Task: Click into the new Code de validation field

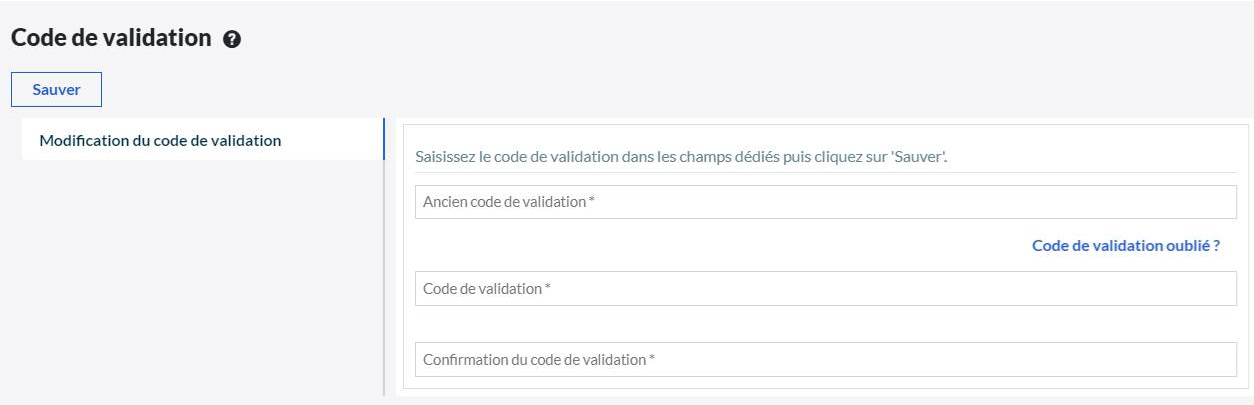Action: 825,289
